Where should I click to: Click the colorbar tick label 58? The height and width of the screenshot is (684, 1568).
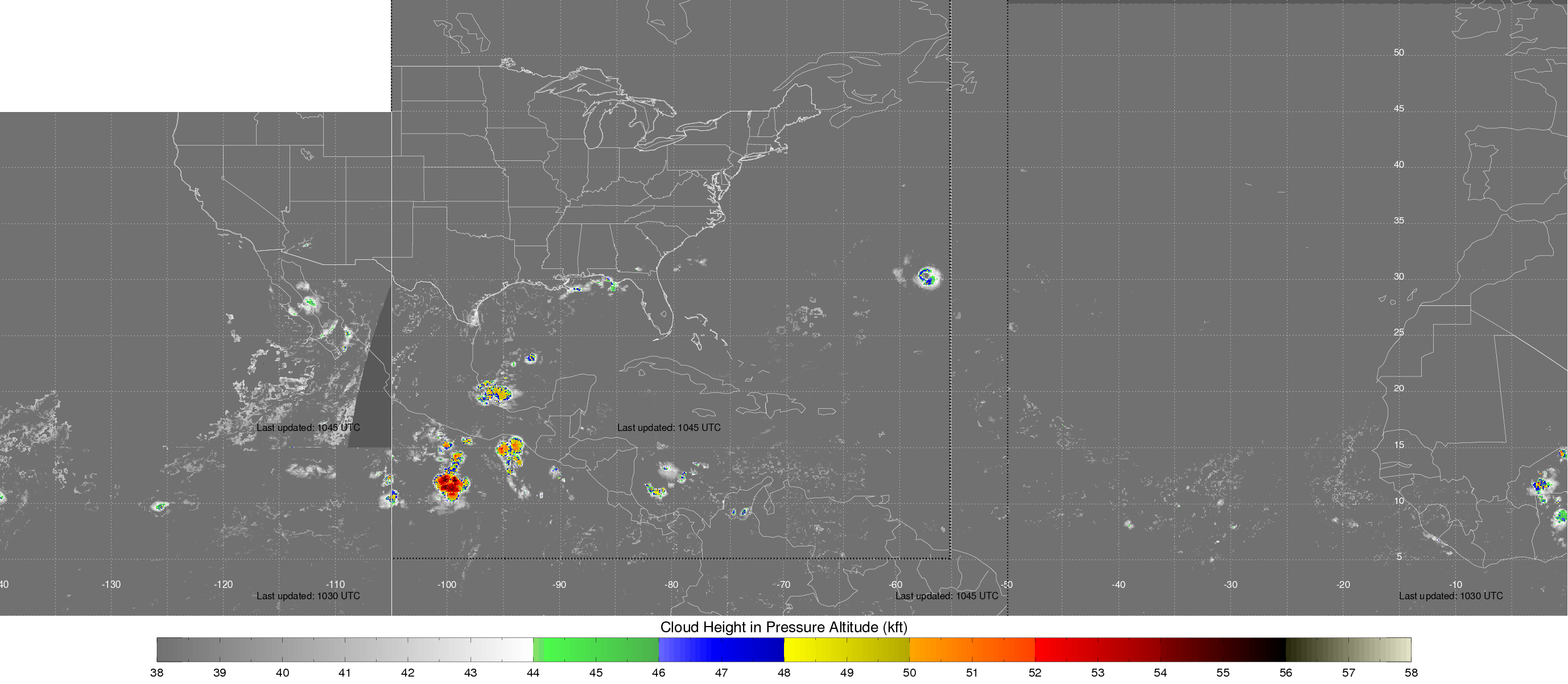[x=1410, y=673]
